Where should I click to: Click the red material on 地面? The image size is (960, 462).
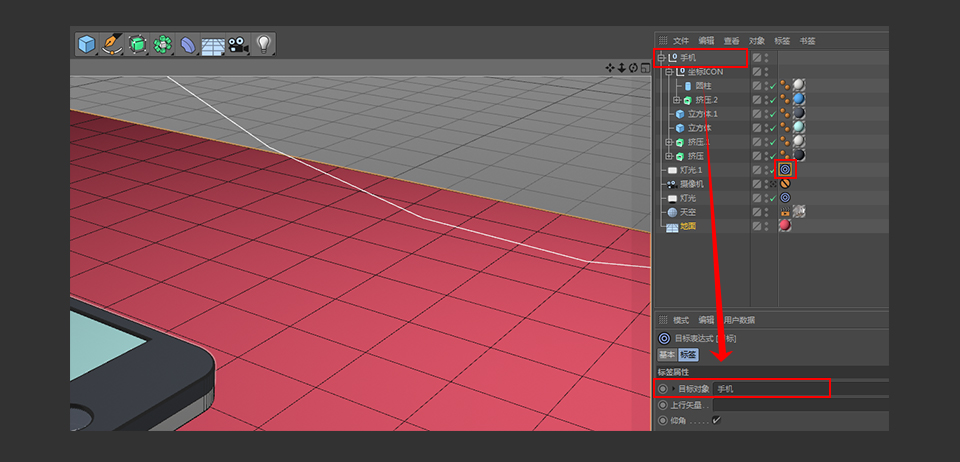tap(785, 226)
